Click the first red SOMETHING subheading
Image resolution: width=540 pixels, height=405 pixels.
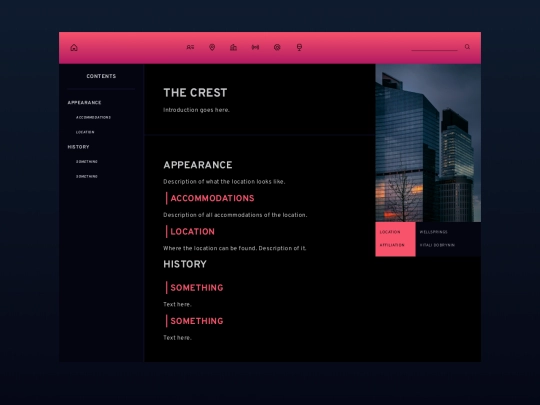(x=197, y=288)
